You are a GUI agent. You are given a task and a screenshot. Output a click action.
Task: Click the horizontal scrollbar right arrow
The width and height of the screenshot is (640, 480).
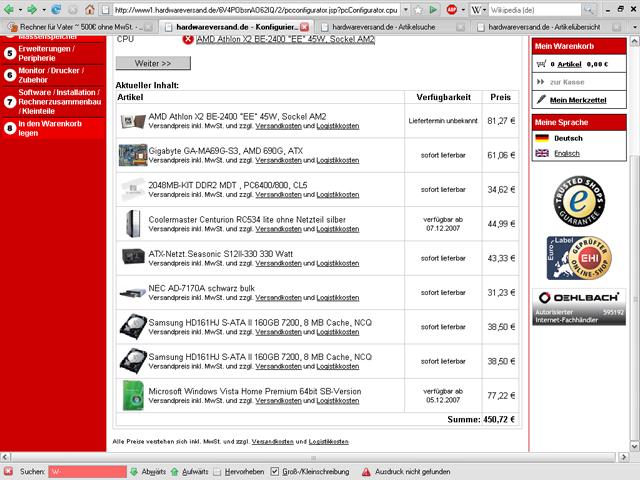[x=623, y=457]
